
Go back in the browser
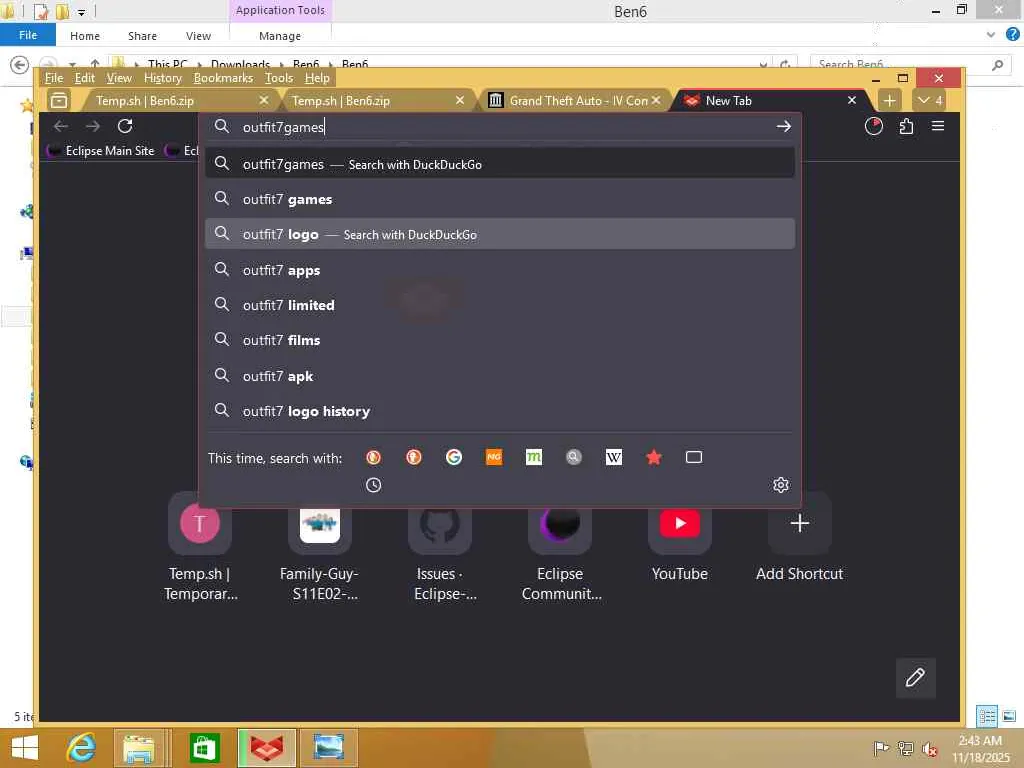(x=61, y=126)
